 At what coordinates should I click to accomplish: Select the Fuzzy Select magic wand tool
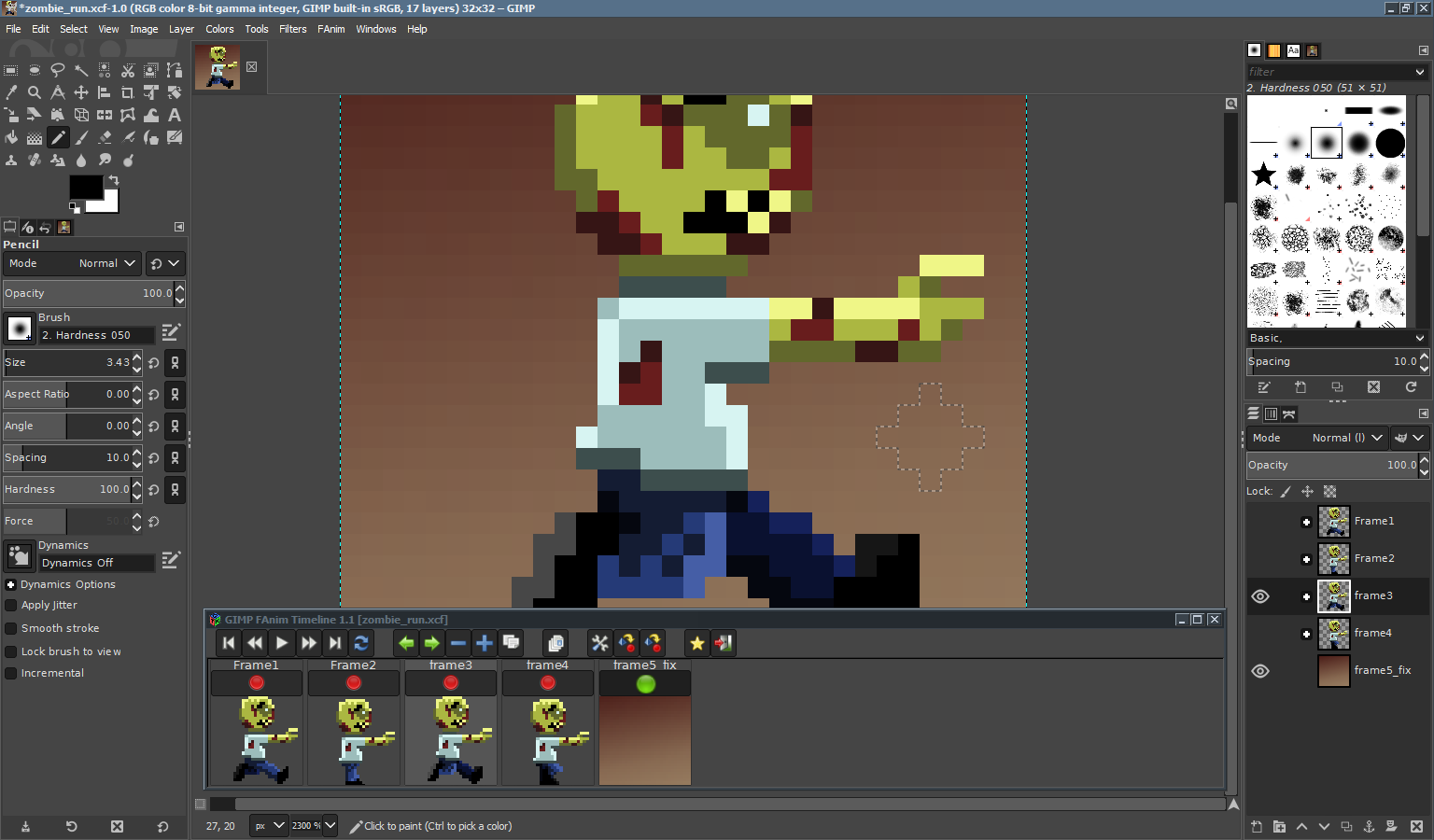(x=81, y=70)
